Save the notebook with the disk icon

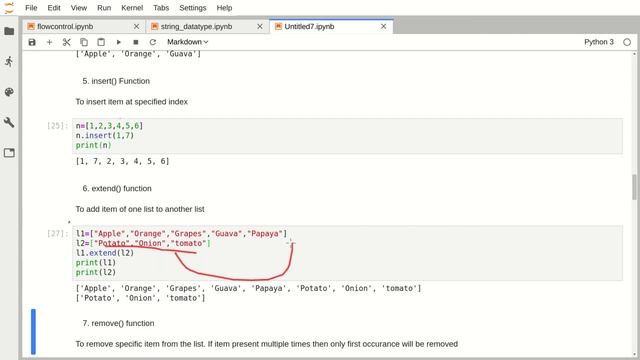pos(32,42)
